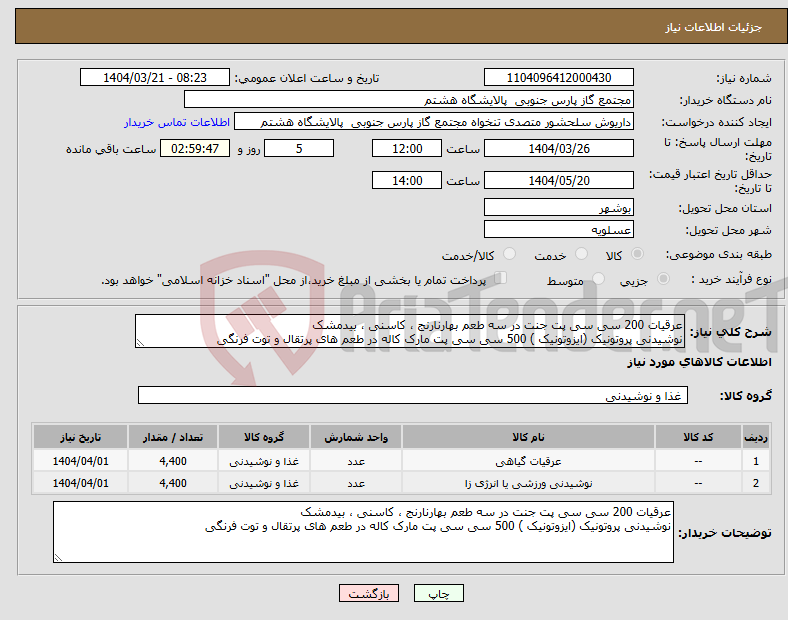The image size is (788, 620).
Task: Click the واحد شمارش column header
Action: pos(356,437)
